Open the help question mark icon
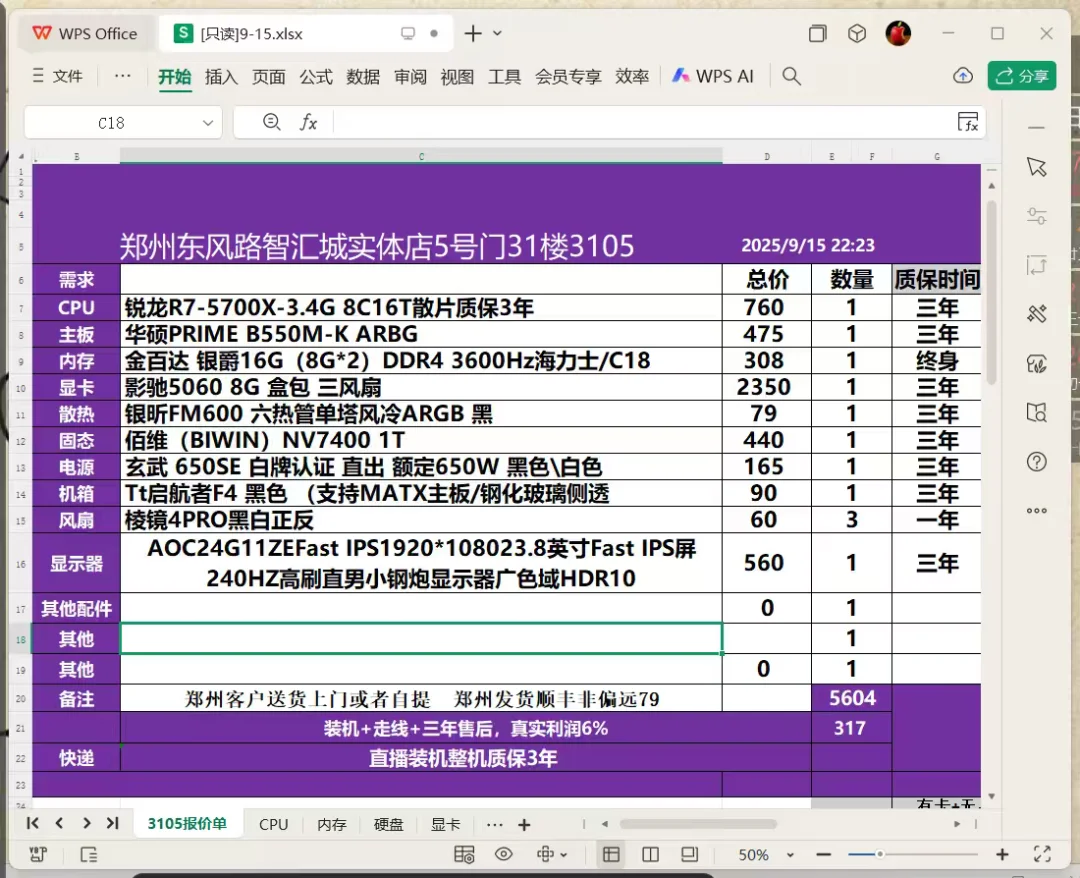Viewport: 1080px width, 878px height. coord(1037,461)
